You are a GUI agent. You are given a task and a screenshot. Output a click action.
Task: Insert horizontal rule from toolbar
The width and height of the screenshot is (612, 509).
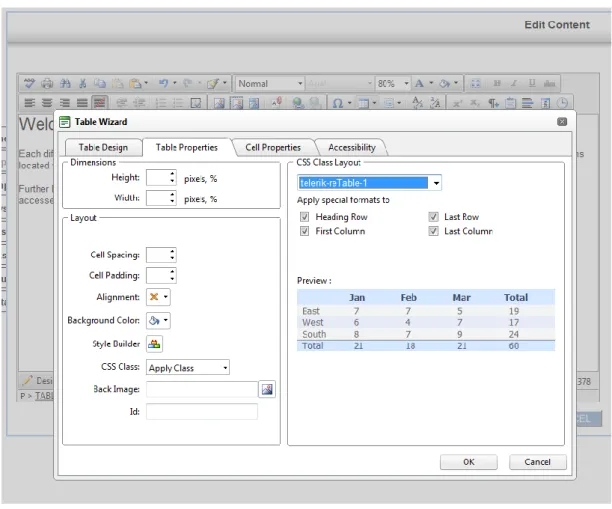pyautogui.click(x=527, y=103)
